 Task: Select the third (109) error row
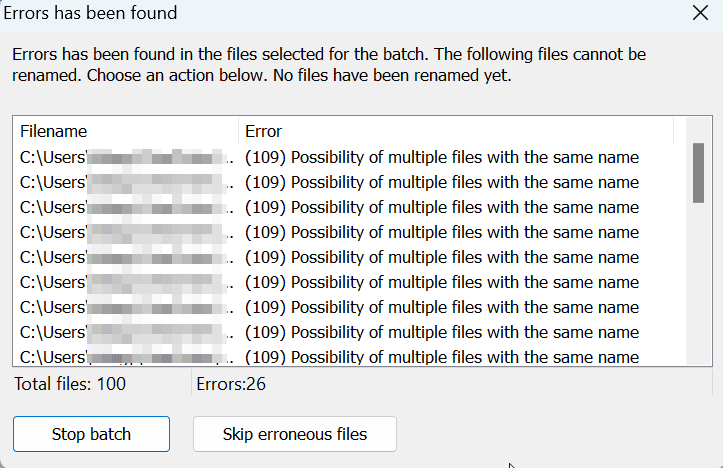coord(349,207)
